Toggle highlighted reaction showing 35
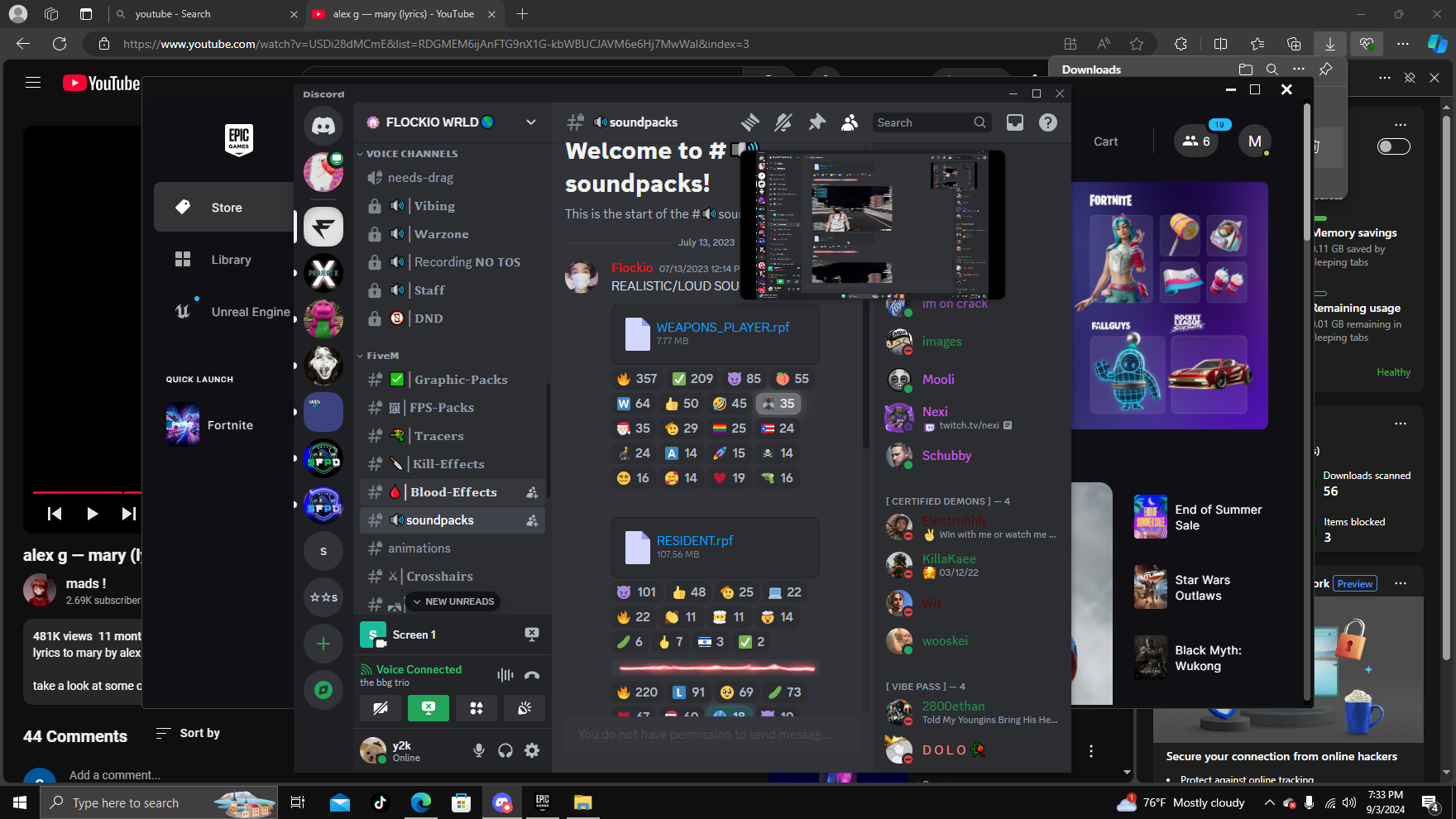The height and width of the screenshot is (819, 1456). 778,404
